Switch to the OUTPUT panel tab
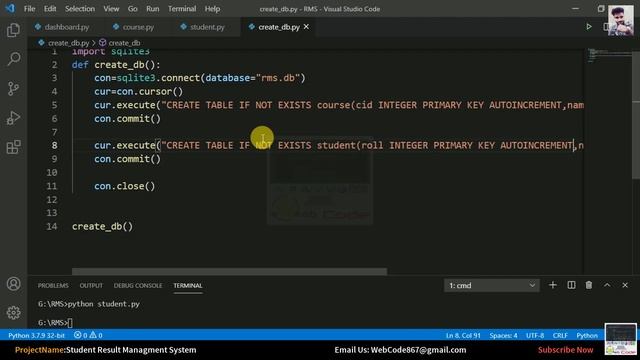This screenshot has height=360, width=640. tap(91, 285)
